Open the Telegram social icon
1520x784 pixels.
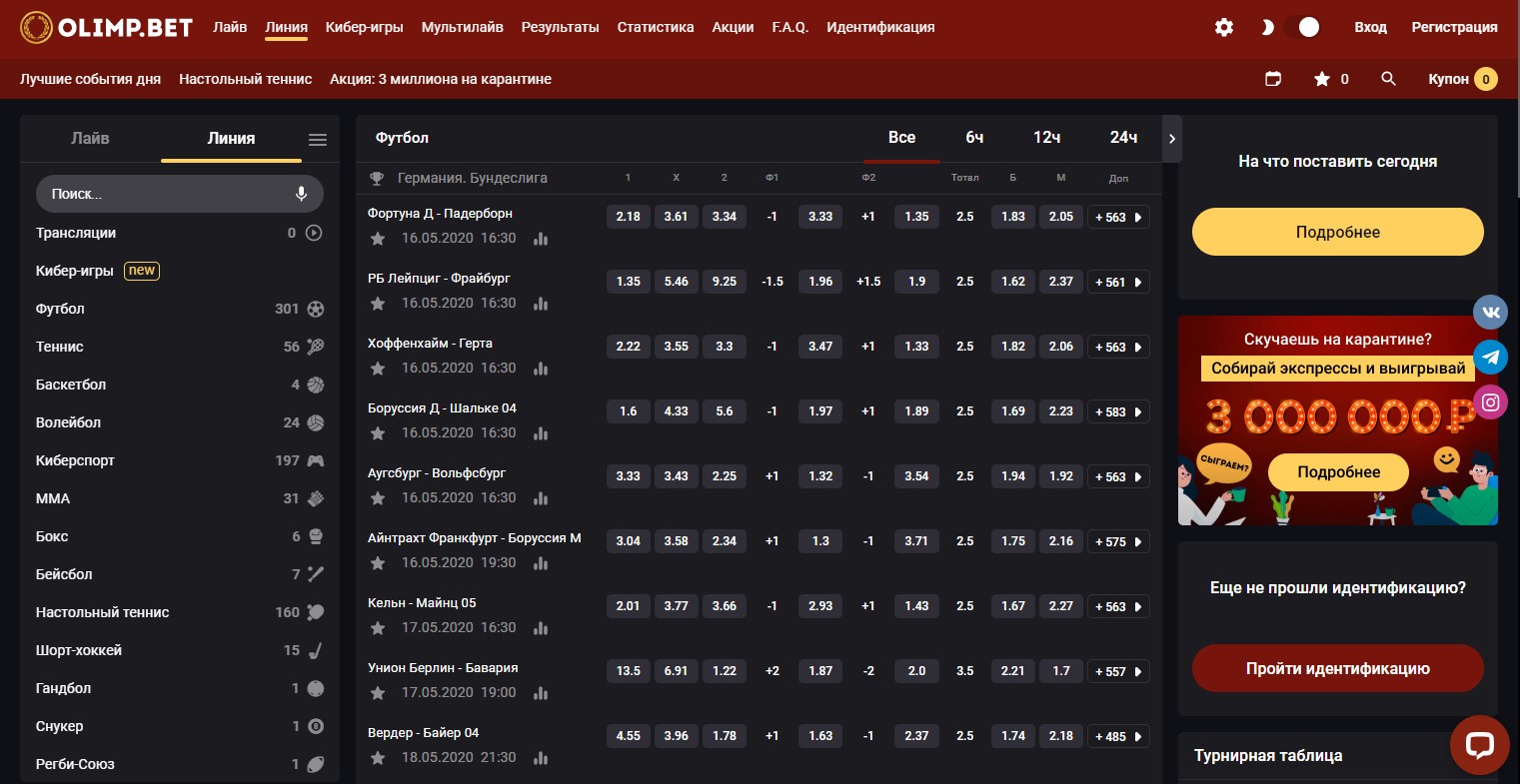pos(1490,357)
